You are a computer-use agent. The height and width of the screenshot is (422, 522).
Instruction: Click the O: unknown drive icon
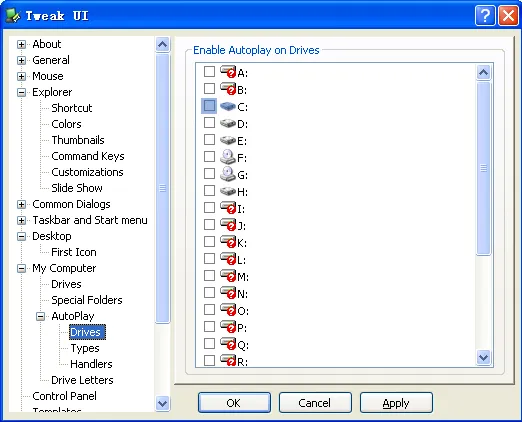[228, 310]
